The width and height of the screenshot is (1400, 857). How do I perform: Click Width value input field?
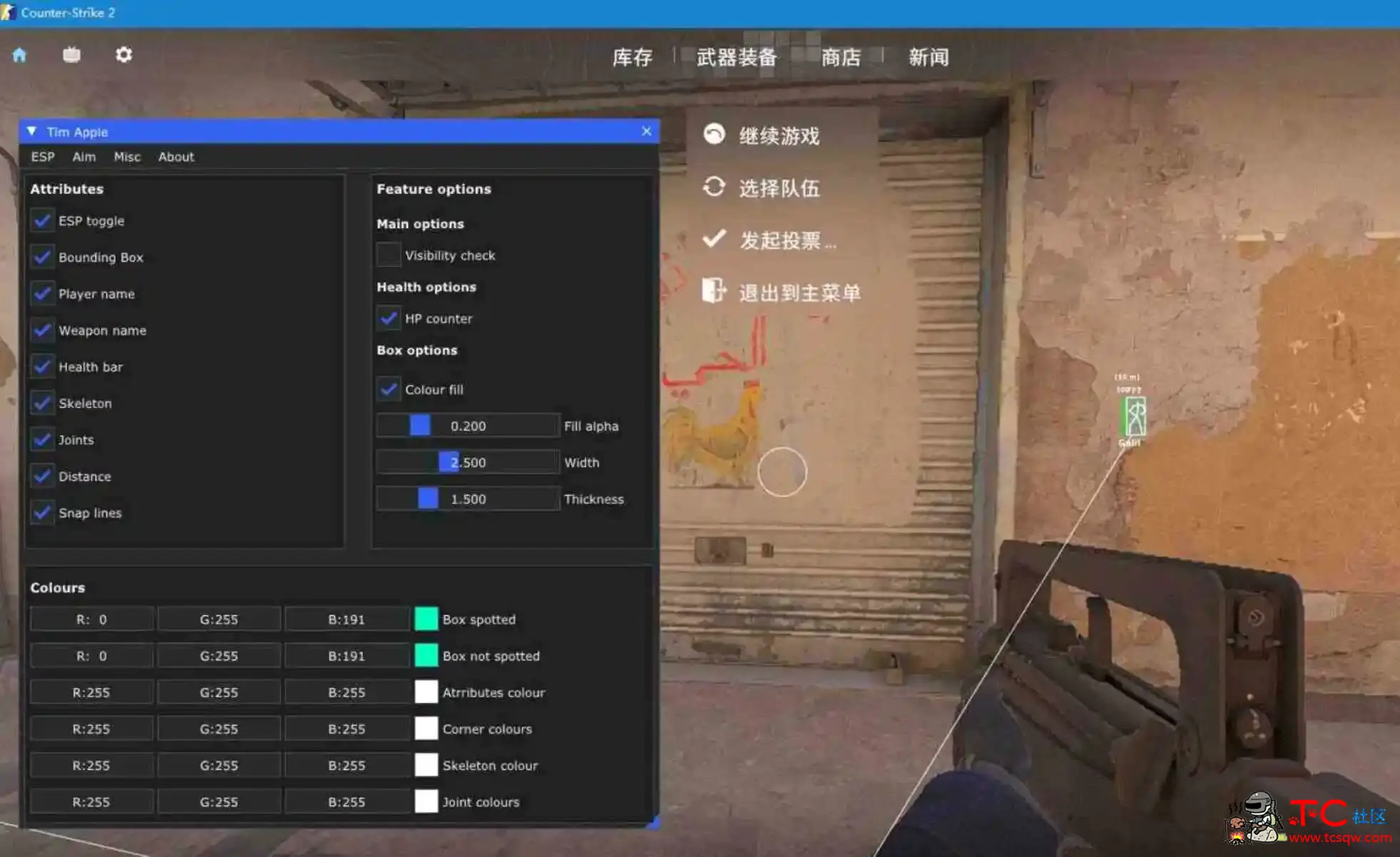(467, 462)
